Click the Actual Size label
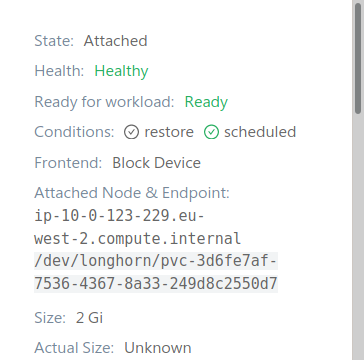The height and width of the screenshot is (360, 364). [x=74, y=348]
